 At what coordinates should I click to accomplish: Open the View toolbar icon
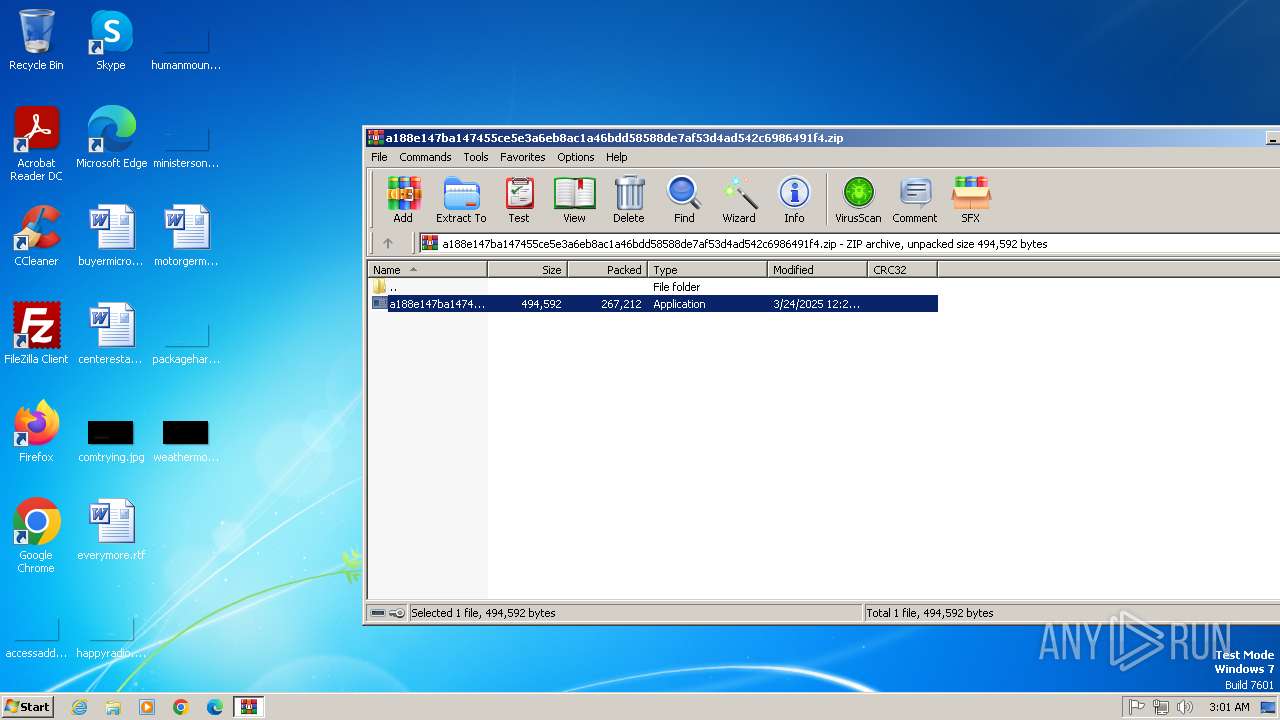click(x=574, y=199)
